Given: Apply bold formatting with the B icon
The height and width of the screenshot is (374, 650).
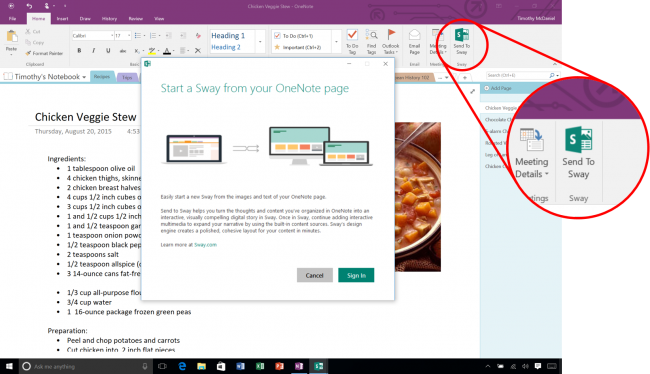Looking at the screenshot, I should tap(79, 51).
